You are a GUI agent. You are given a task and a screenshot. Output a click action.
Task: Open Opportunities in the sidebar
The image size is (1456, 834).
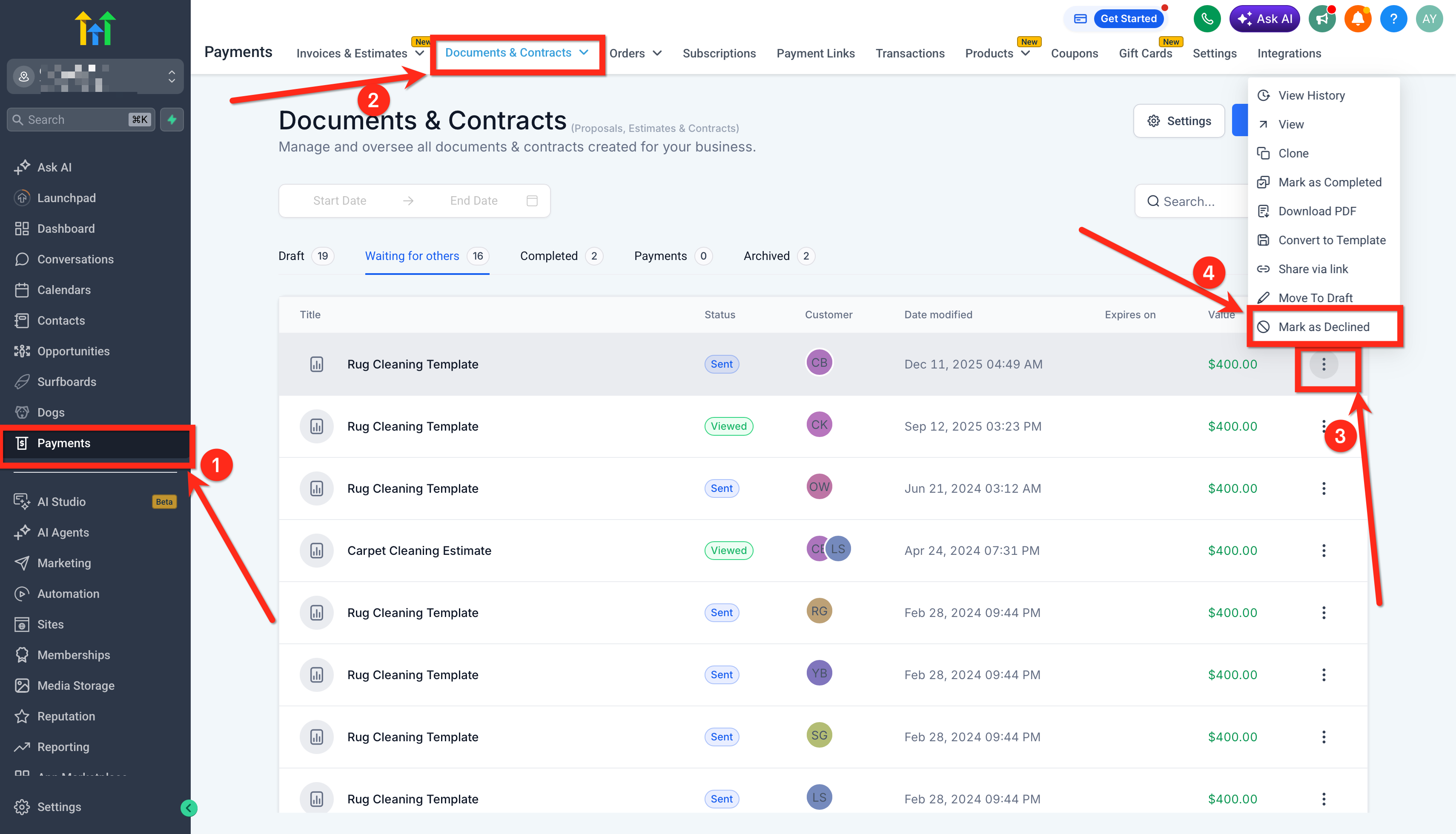pos(73,351)
